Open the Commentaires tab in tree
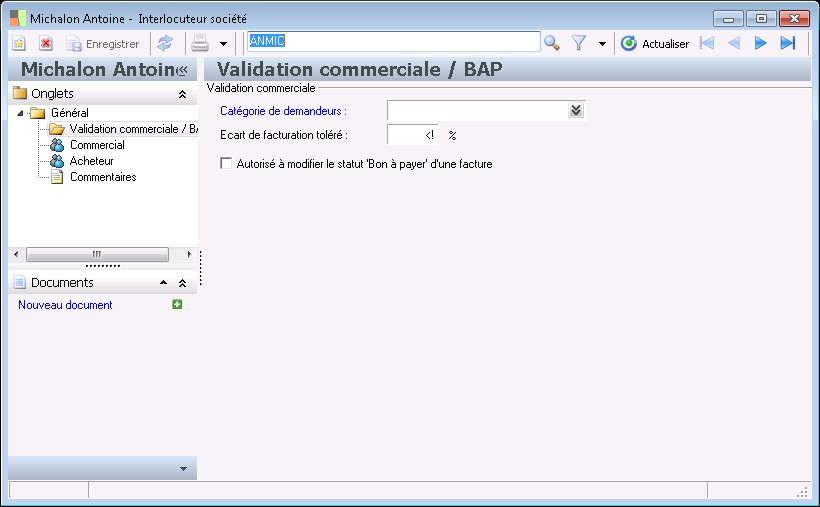The width and height of the screenshot is (820, 507). click(103, 177)
